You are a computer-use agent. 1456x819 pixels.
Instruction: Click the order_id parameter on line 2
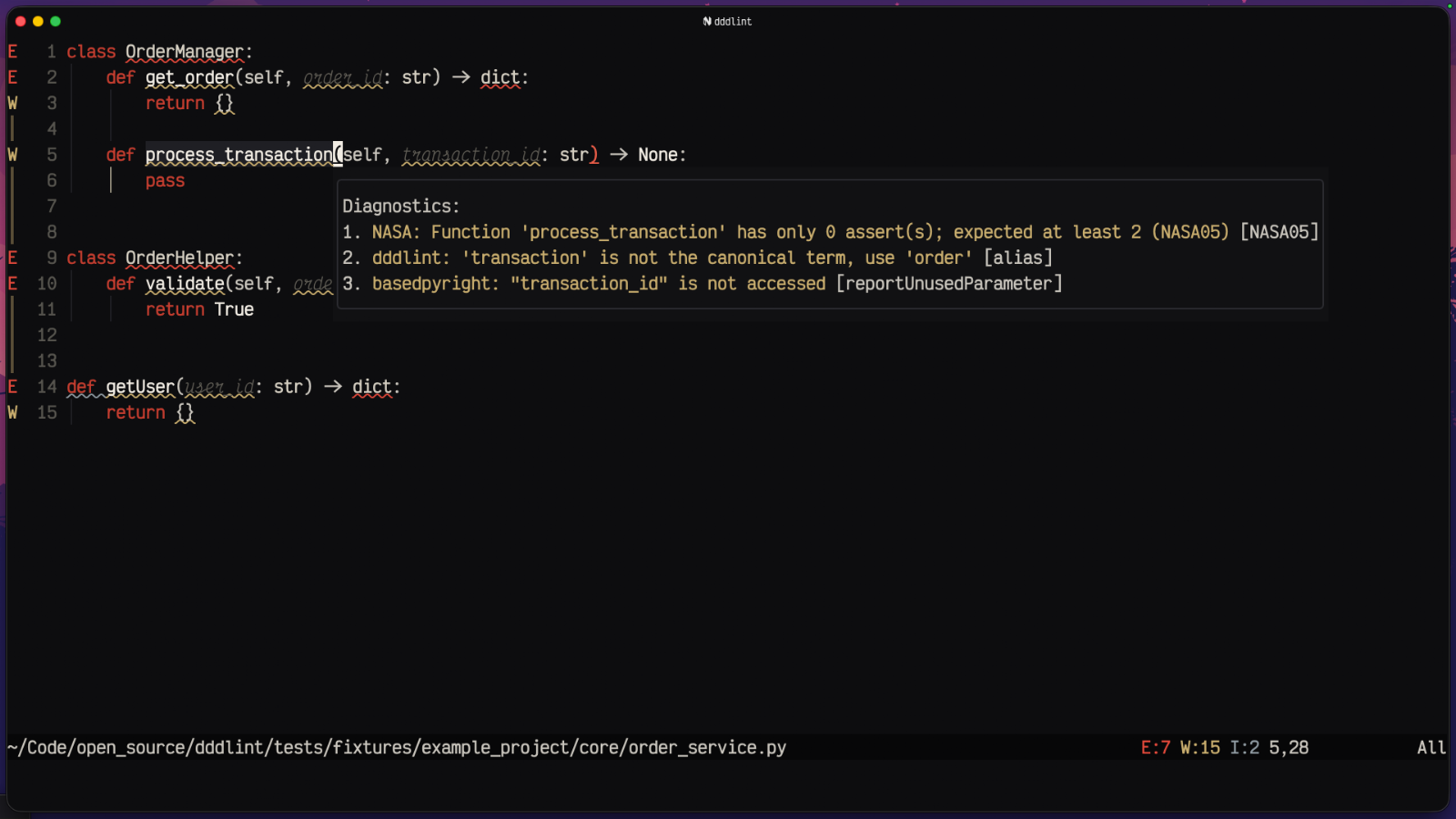point(343,77)
